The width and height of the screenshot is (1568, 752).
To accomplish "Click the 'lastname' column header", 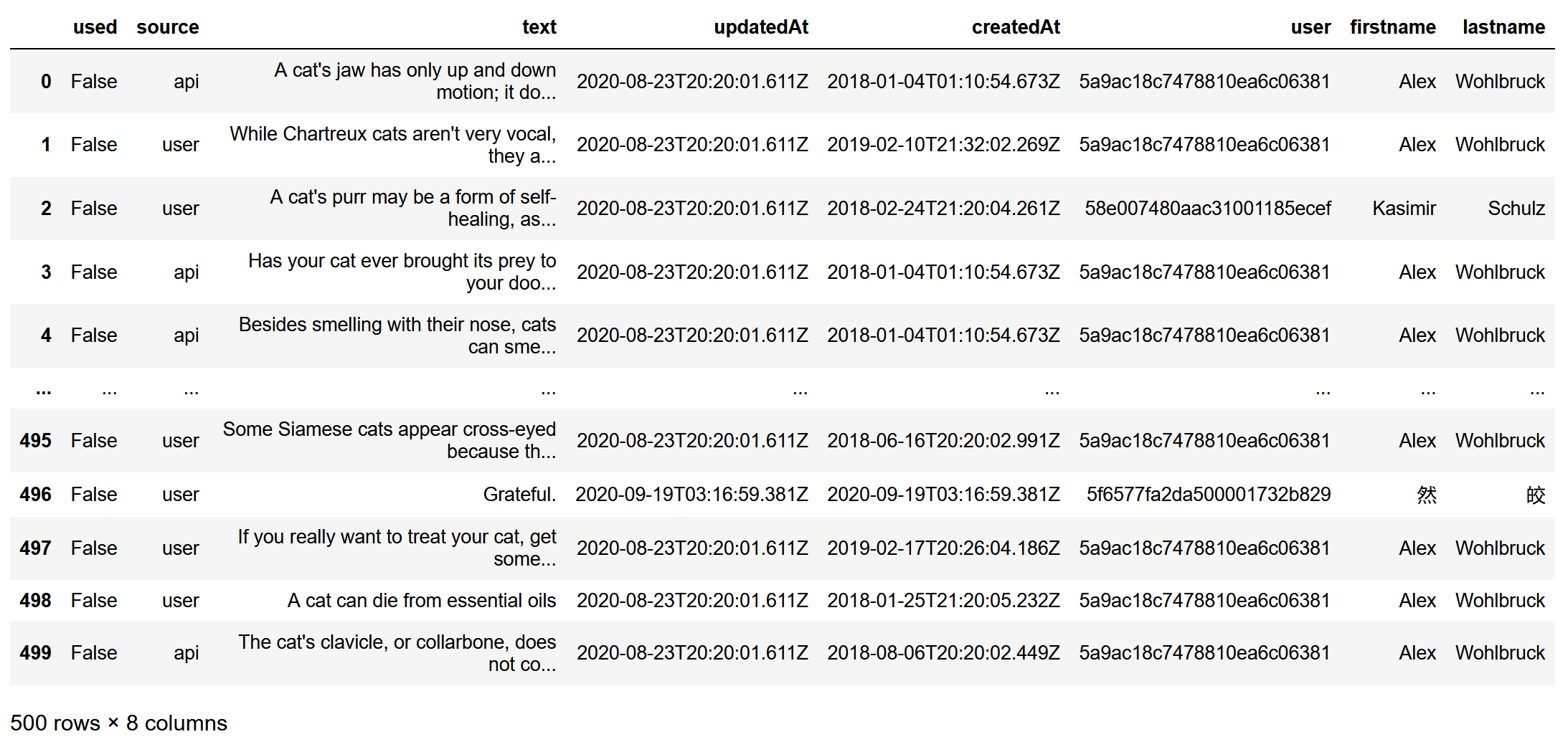I will click(x=1504, y=27).
